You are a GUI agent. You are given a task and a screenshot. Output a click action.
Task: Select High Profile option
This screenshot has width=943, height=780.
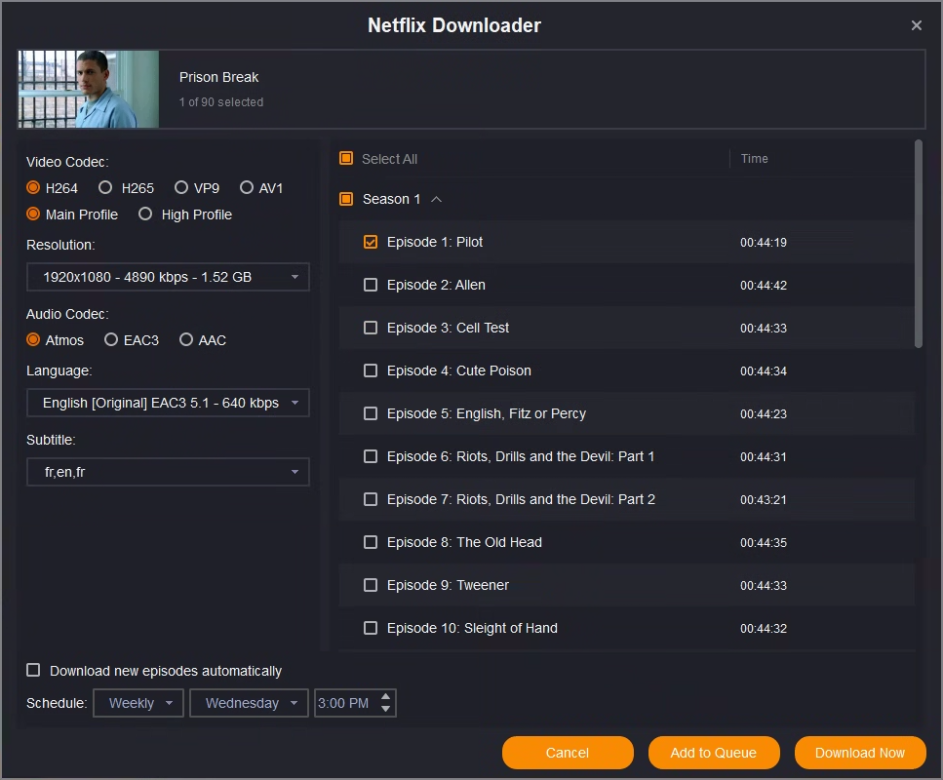(x=146, y=214)
